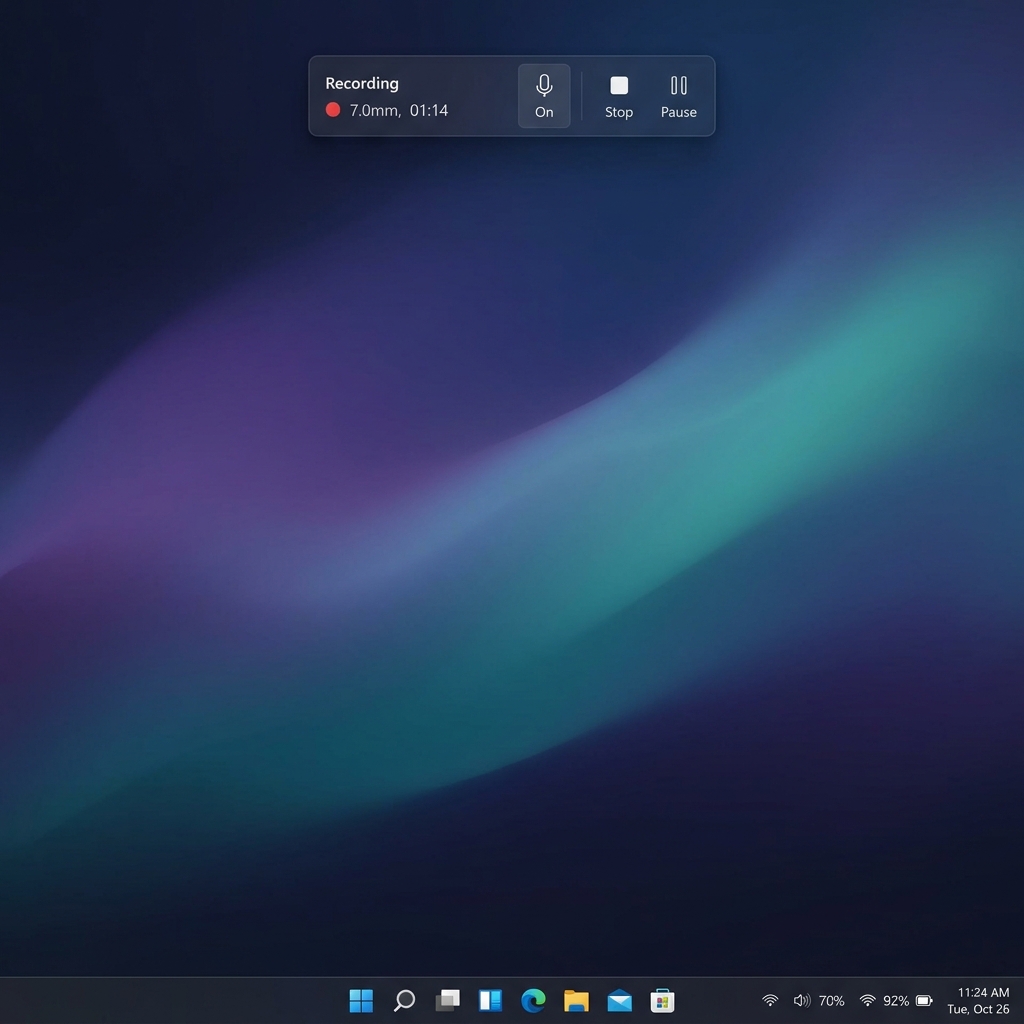Pause the current recording

[679, 96]
